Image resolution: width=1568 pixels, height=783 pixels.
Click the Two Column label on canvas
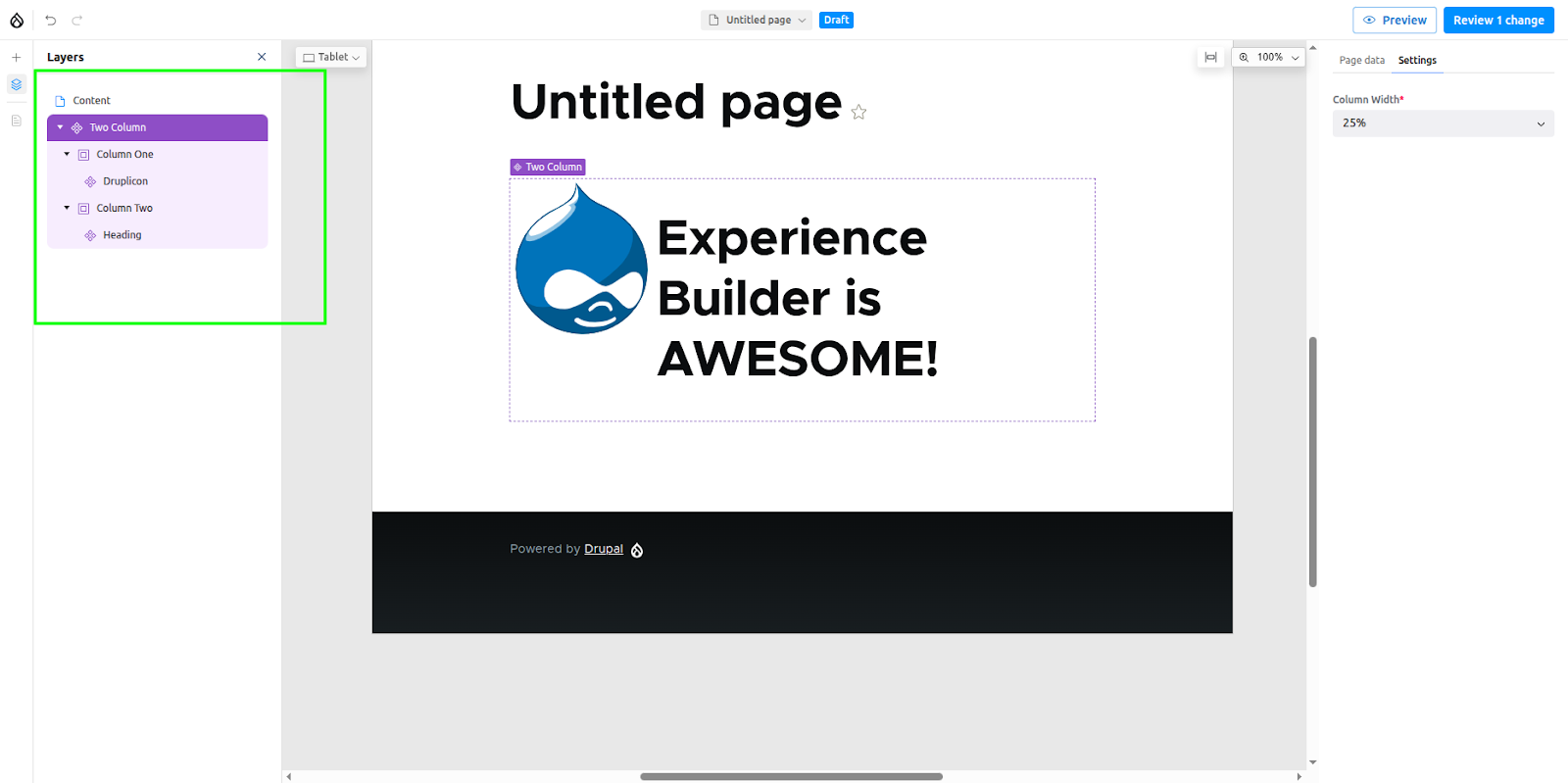point(548,168)
